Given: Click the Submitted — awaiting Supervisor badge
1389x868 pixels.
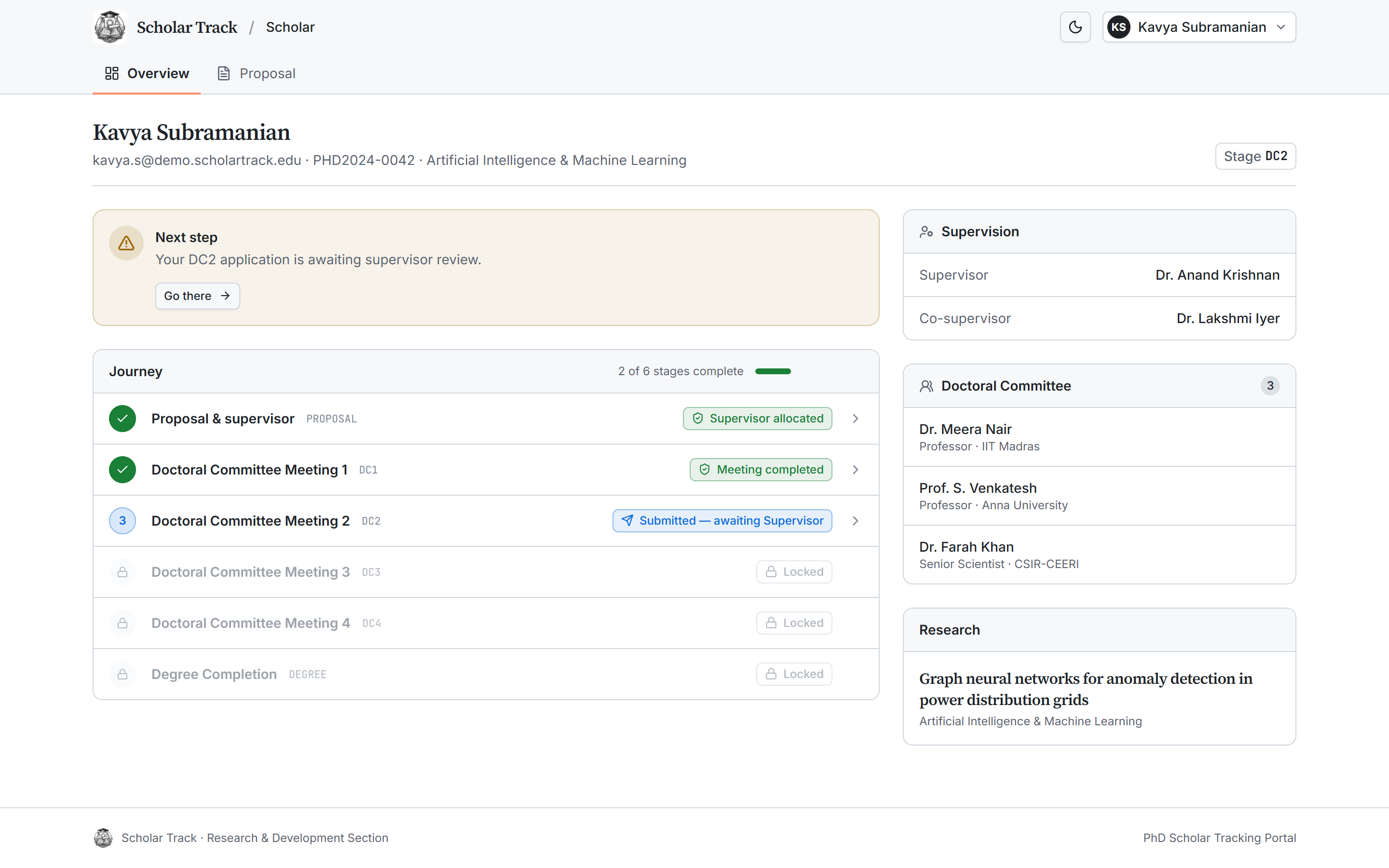Looking at the screenshot, I should point(722,521).
